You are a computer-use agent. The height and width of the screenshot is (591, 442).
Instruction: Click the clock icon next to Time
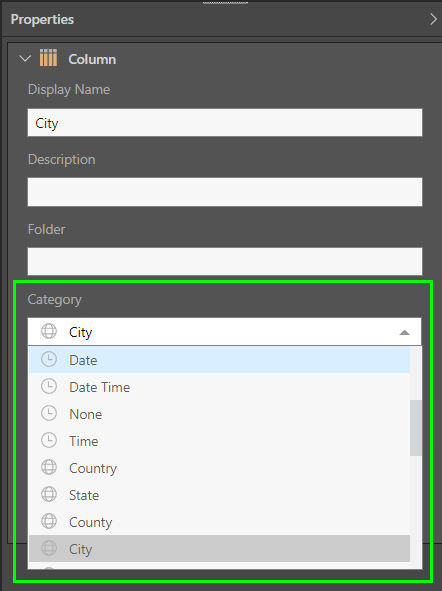[49, 441]
